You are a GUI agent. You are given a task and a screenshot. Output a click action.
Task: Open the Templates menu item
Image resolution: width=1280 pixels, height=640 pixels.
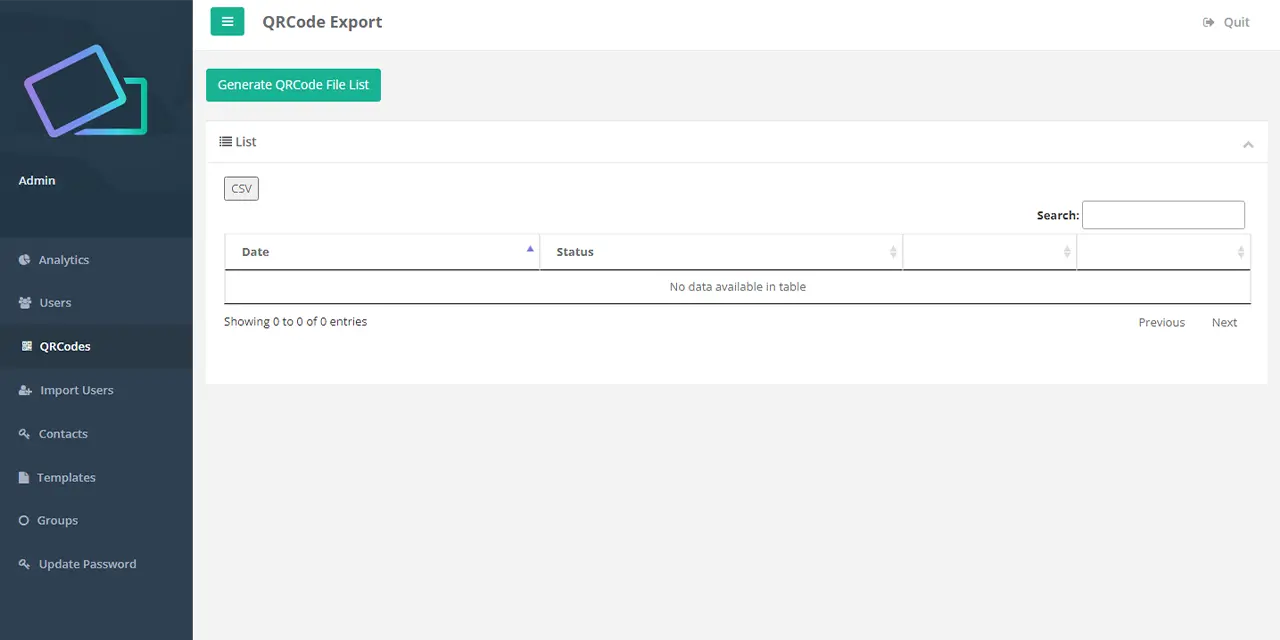pos(66,478)
